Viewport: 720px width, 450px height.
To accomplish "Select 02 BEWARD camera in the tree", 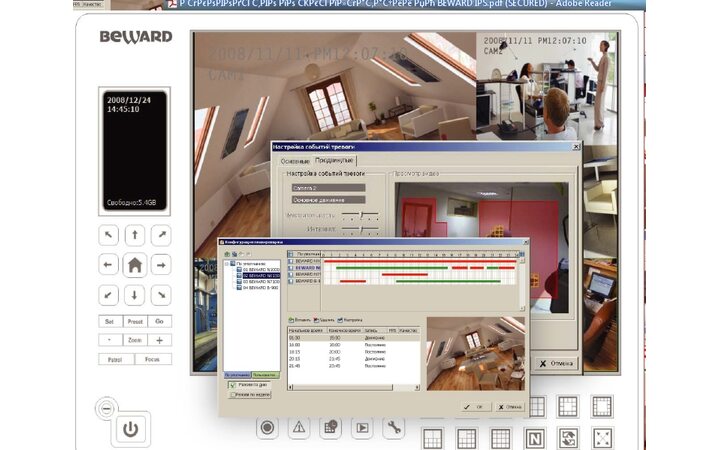I will pyautogui.click(x=261, y=276).
